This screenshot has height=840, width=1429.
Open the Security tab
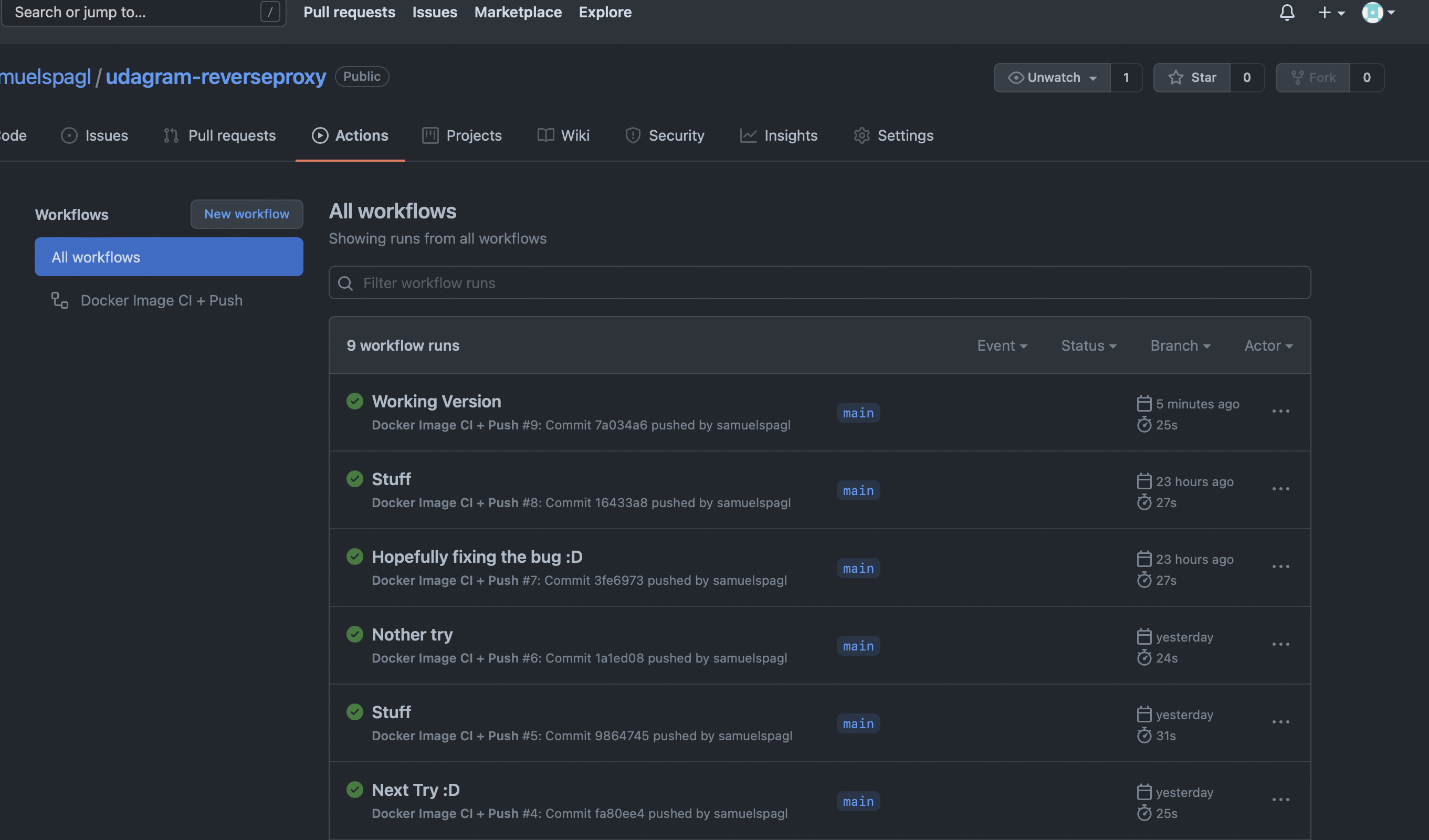tap(665, 135)
